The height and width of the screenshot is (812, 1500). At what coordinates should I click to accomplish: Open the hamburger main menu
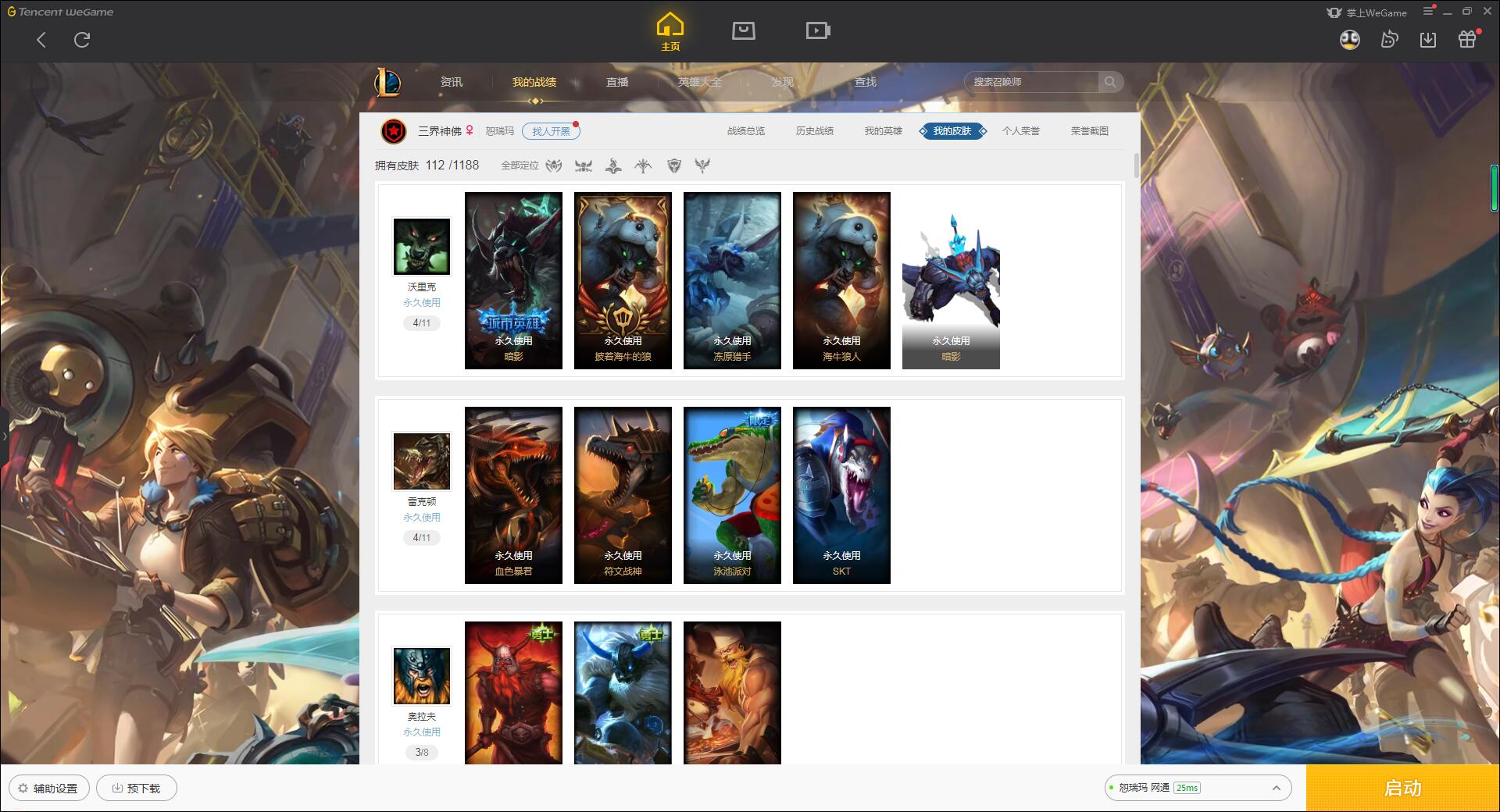(x=1428, y=12)
